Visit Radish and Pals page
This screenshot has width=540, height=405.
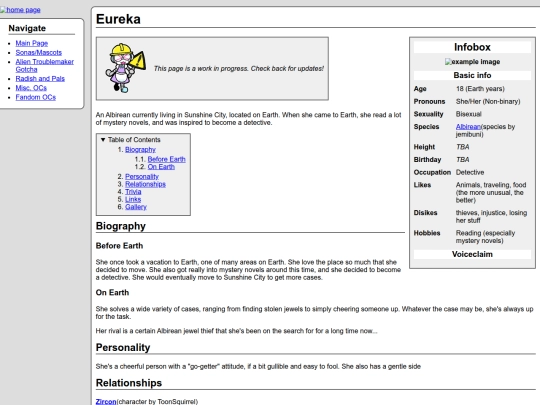click(40, 79)
